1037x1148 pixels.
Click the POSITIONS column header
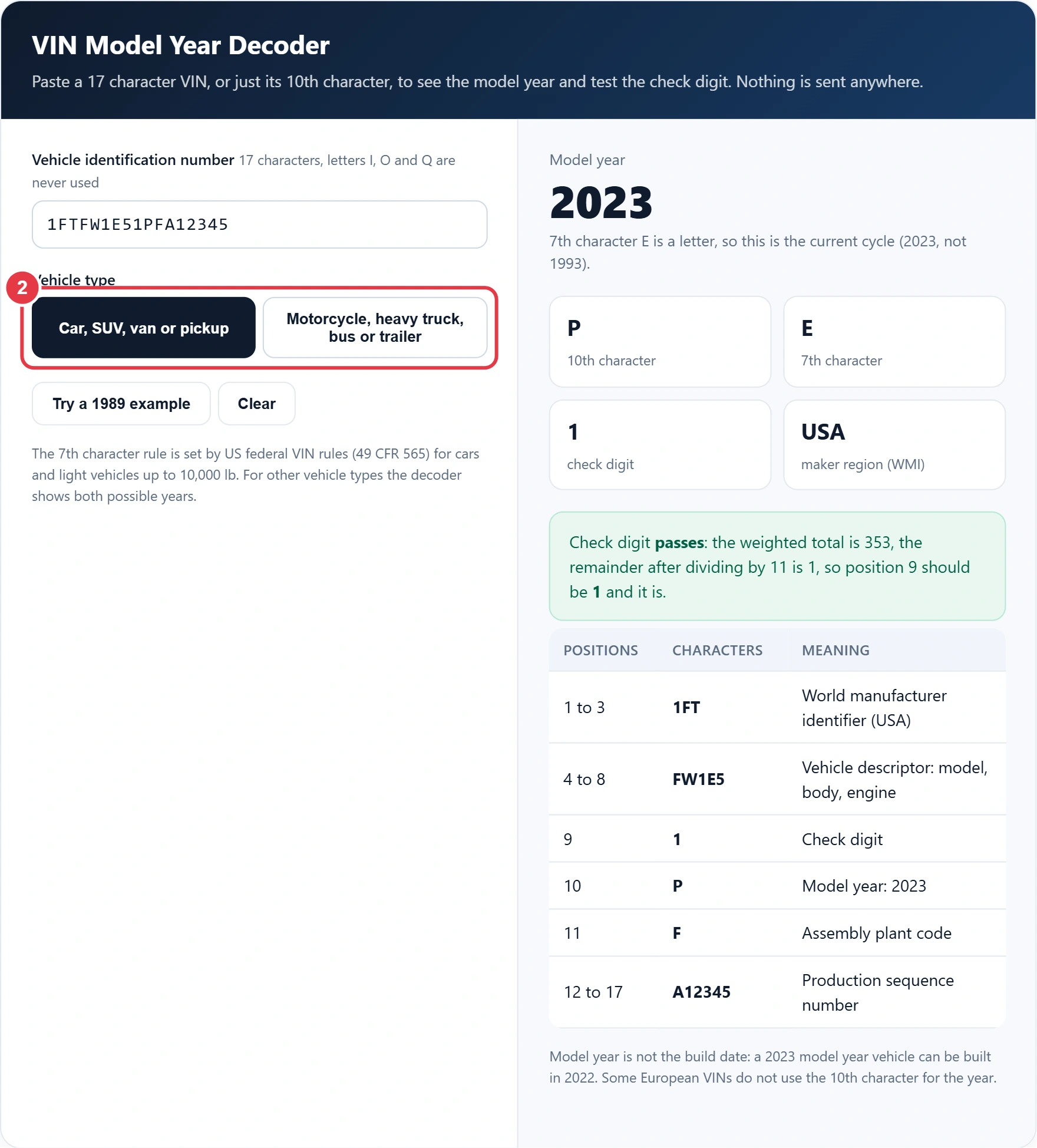[x=600, y=650]
